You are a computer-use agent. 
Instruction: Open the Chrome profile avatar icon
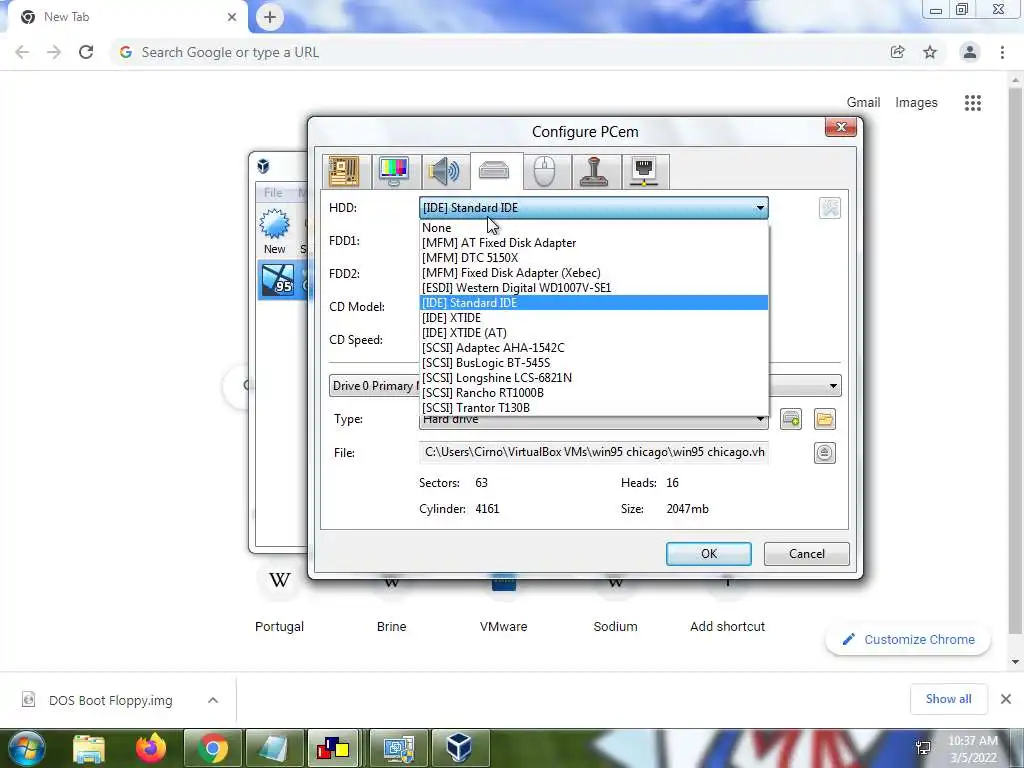(970, 52)
